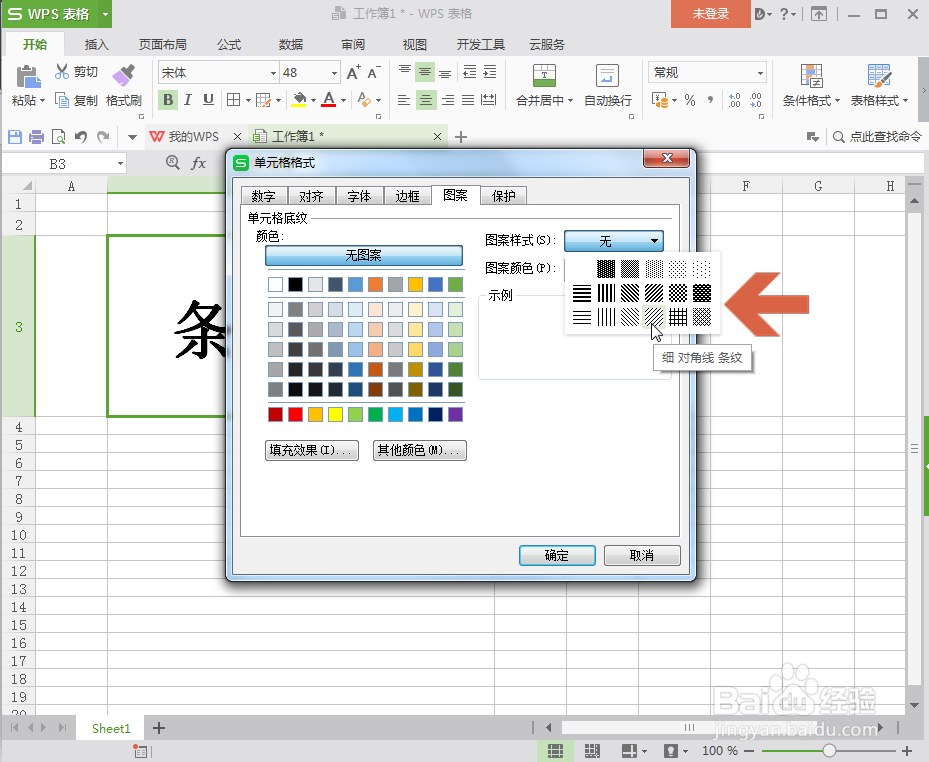Click the 取消 button

click(x=642, y=555)
